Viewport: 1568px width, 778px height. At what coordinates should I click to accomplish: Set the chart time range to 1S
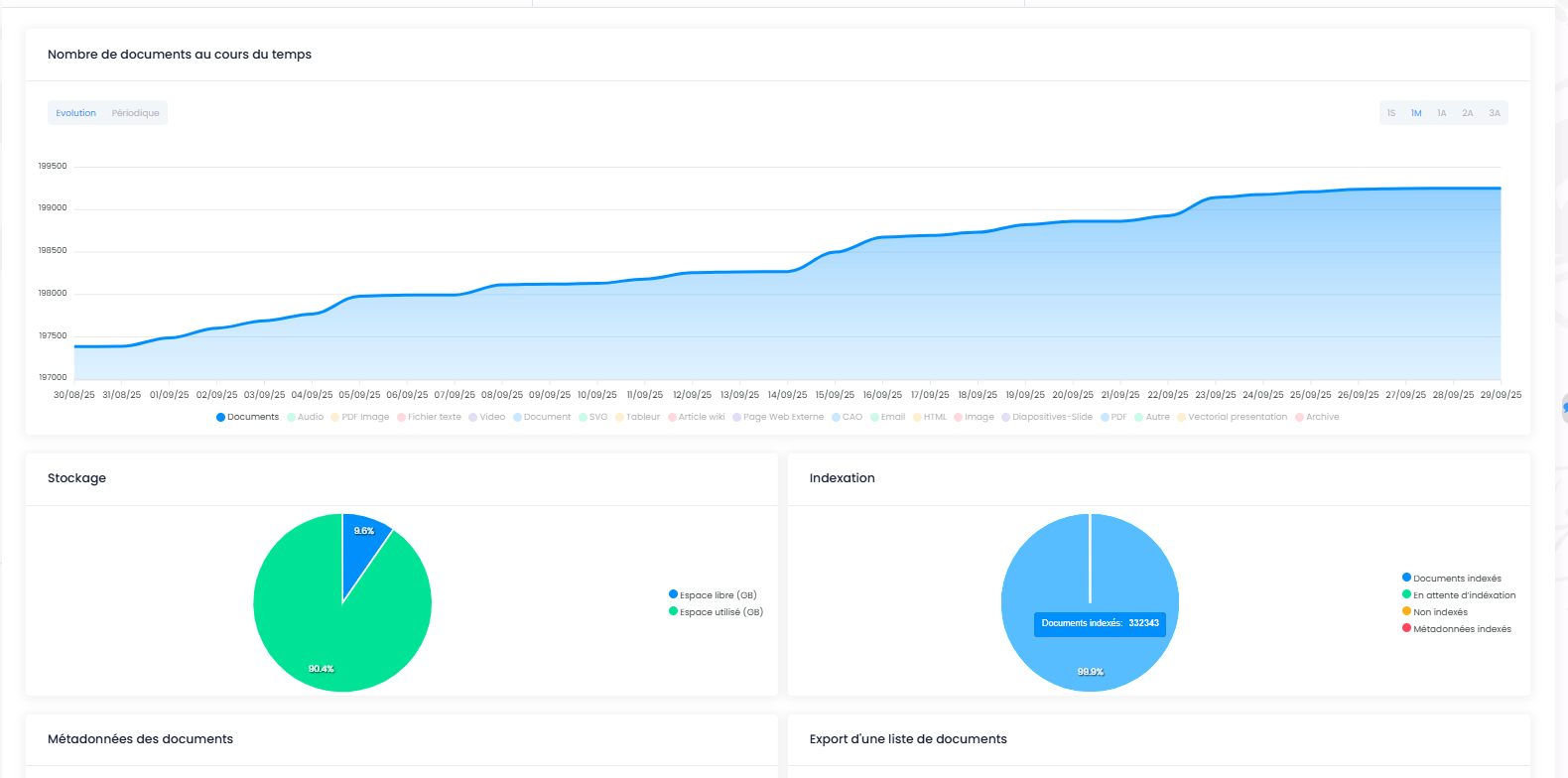point(1391,113)
